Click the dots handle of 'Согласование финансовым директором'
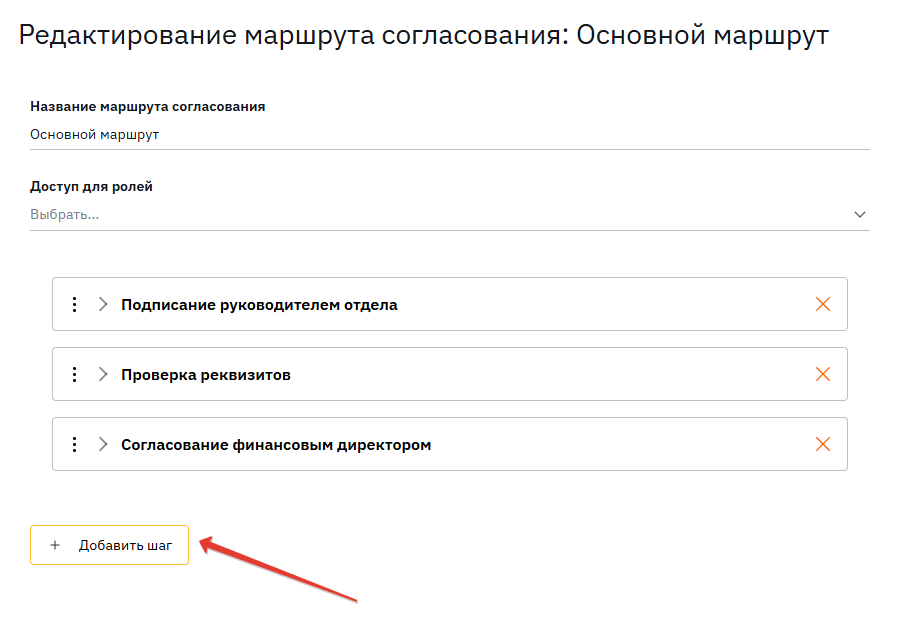This screenshot has height=621, width=907. coord(74,445)
